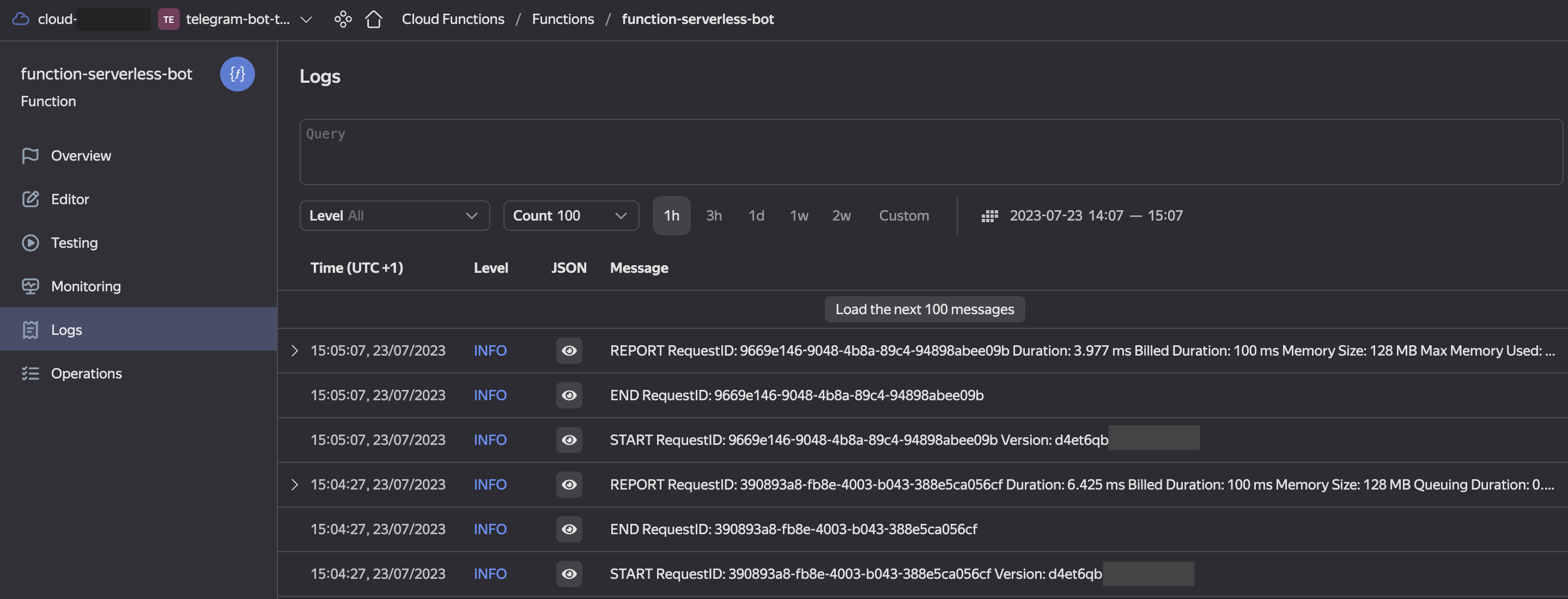Select the Custom time range option

pyautogui.click(x=903, y=216)
